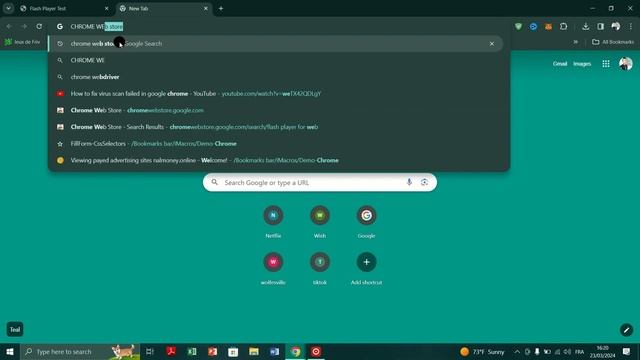Go forward with the forward arrow

(x=24, y=27)
